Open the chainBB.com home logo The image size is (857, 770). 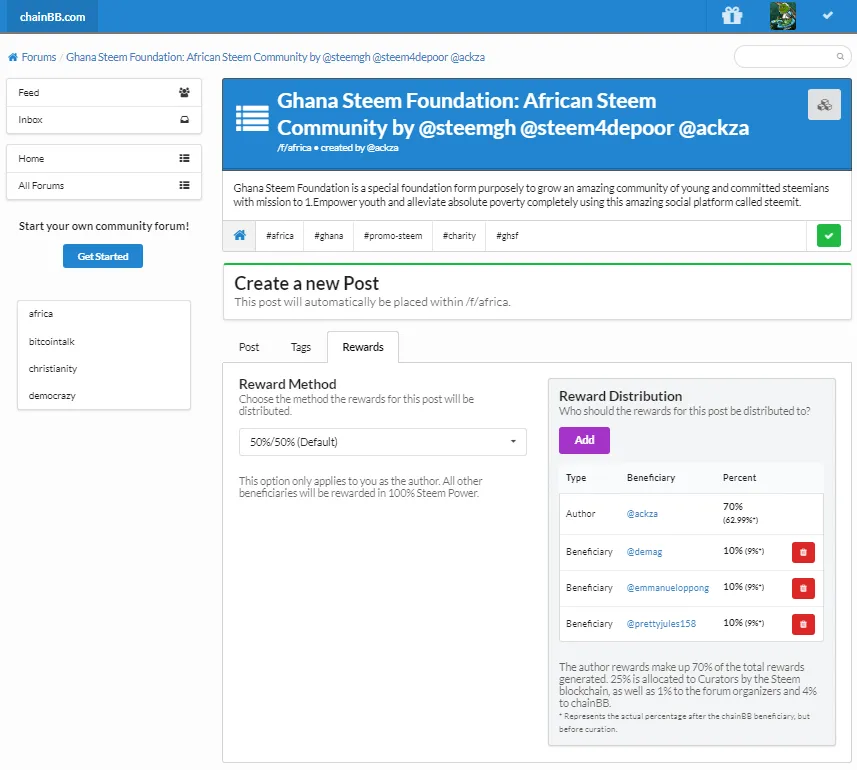(x=52, y=17)
